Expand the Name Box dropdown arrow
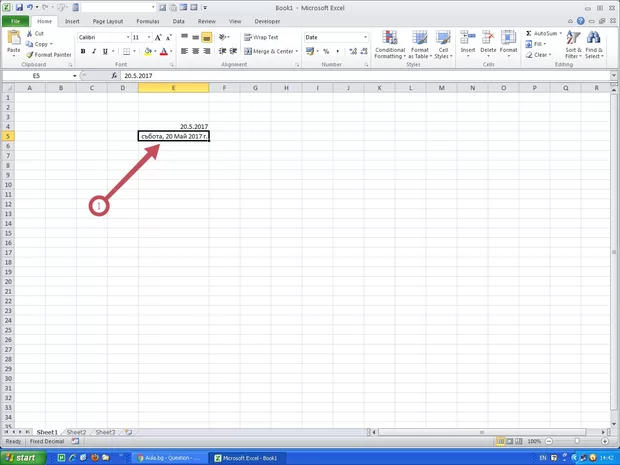 pos(74,76)
